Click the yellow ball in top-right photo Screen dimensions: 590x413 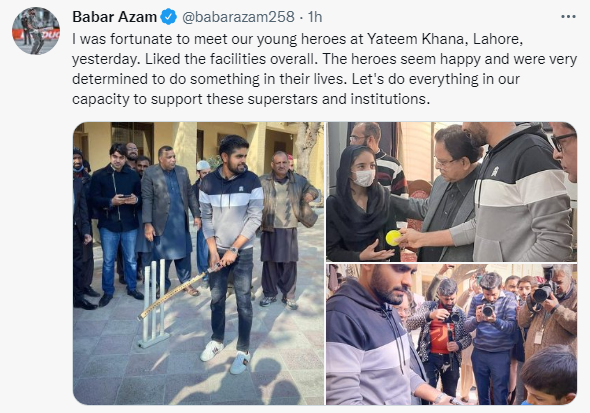[393, 238]
